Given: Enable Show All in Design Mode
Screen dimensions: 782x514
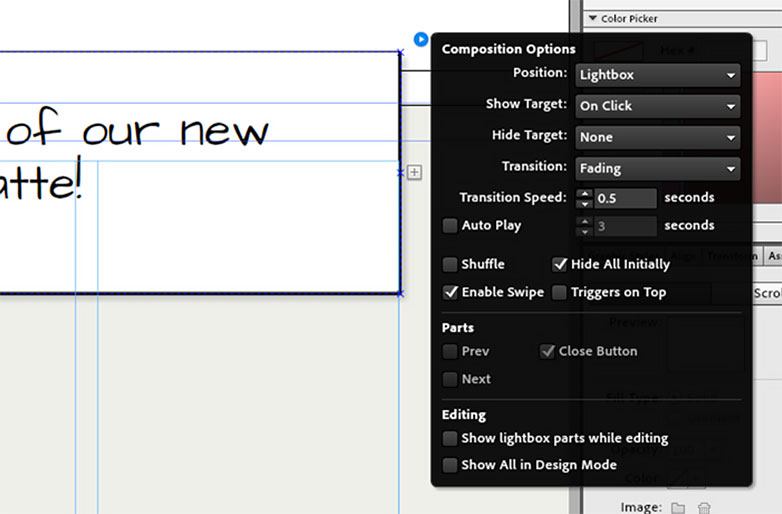Looking at the screenshot, I should (x=450, y=465).
